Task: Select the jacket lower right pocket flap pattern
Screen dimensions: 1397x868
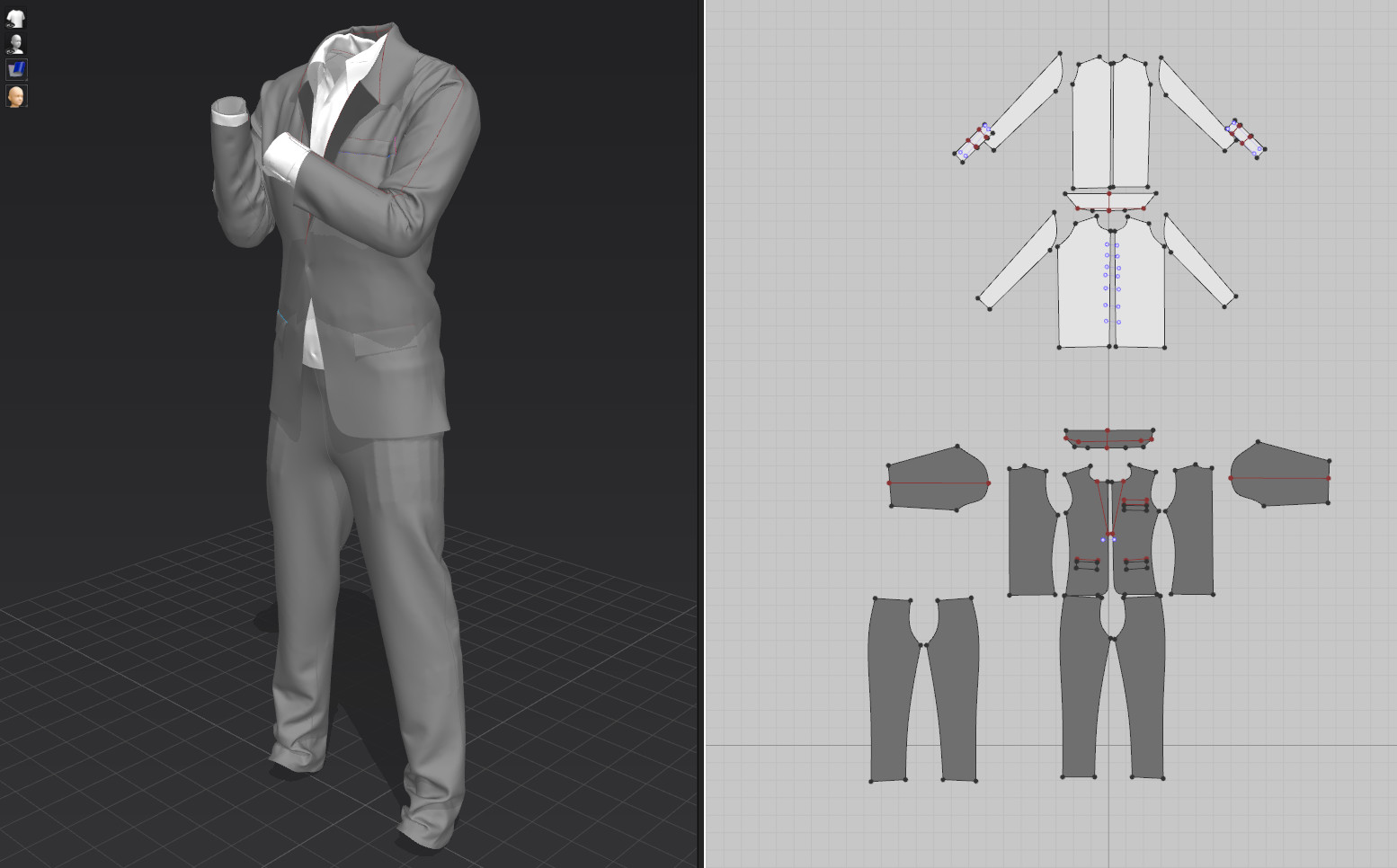Action: (1136, 564)
